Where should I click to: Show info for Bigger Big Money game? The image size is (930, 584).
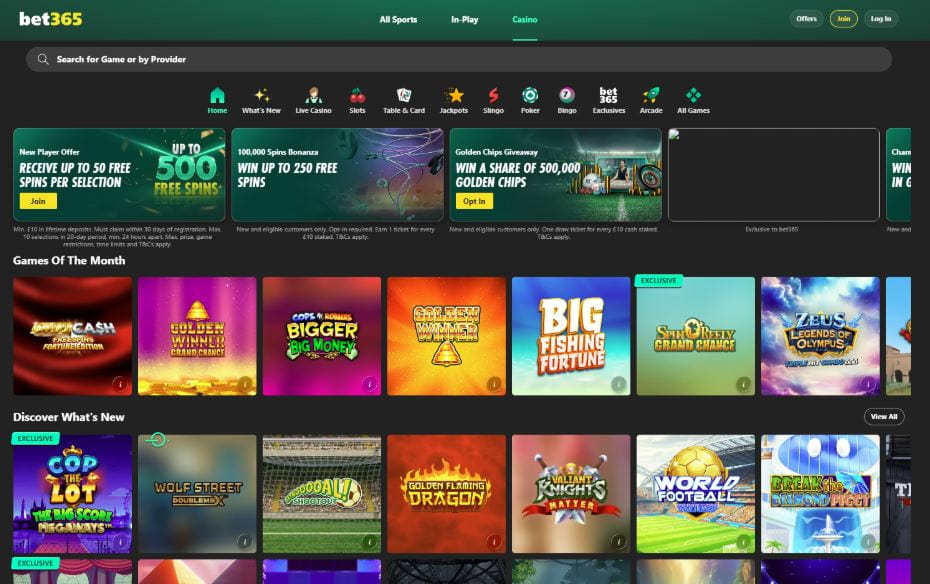pos(370,384)
